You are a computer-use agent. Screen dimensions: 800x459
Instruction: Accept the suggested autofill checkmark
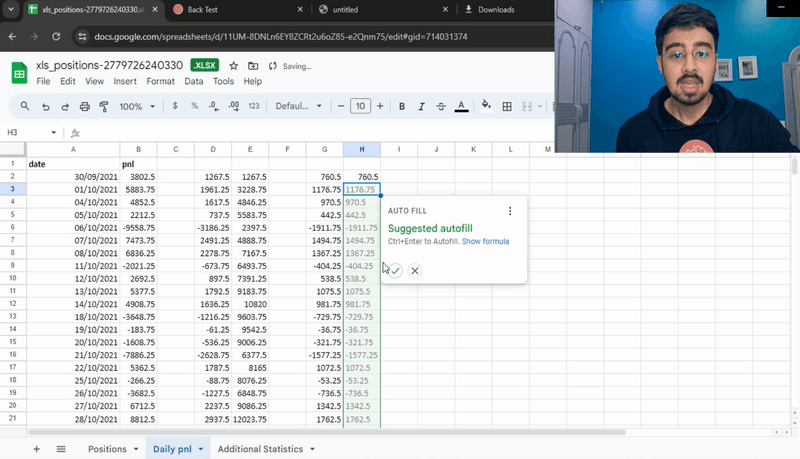pyautogui.click(x=396, y=270)
